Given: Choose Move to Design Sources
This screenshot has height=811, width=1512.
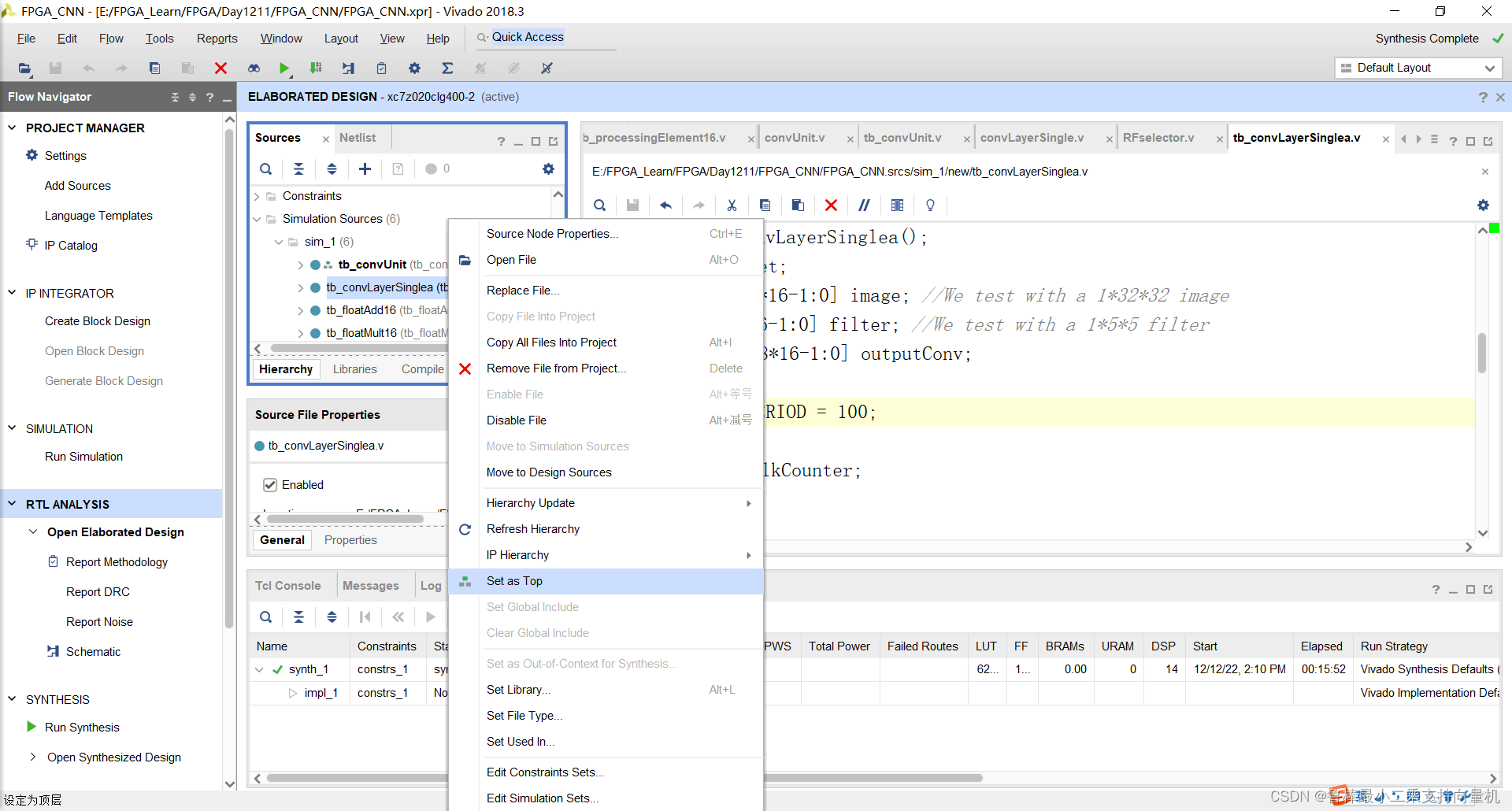Looking at the screenshot, I should pyautogui.click(x=606, y=472).
